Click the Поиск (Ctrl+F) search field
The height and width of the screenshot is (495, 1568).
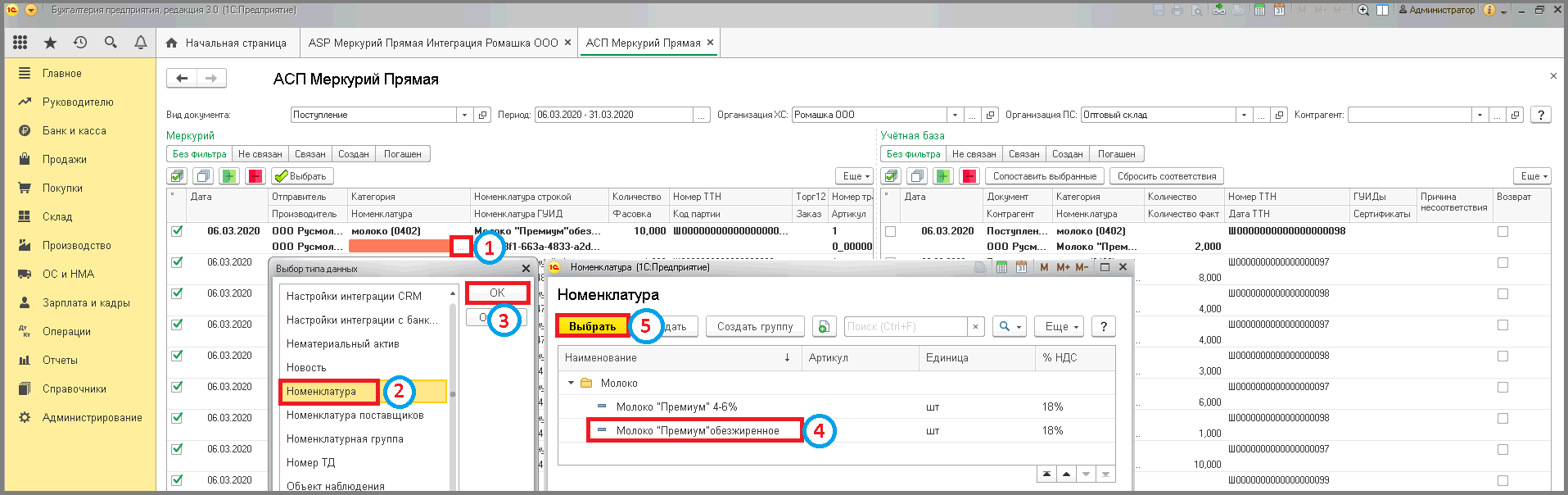coord(906,326)
